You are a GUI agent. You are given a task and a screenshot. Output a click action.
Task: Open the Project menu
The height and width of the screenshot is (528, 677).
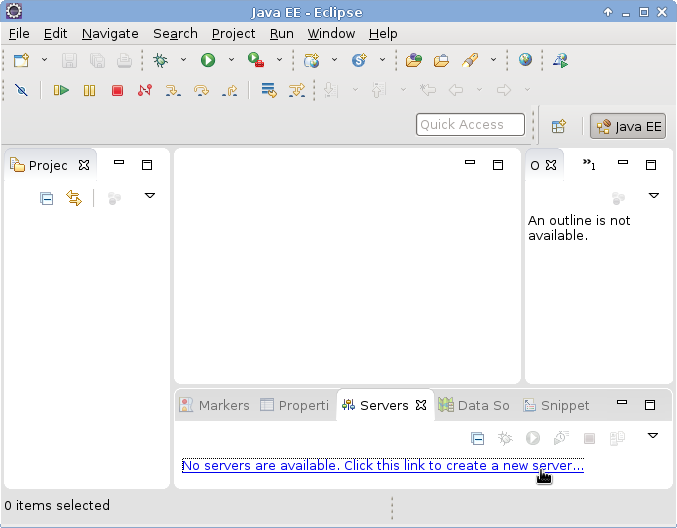[233, 34]
